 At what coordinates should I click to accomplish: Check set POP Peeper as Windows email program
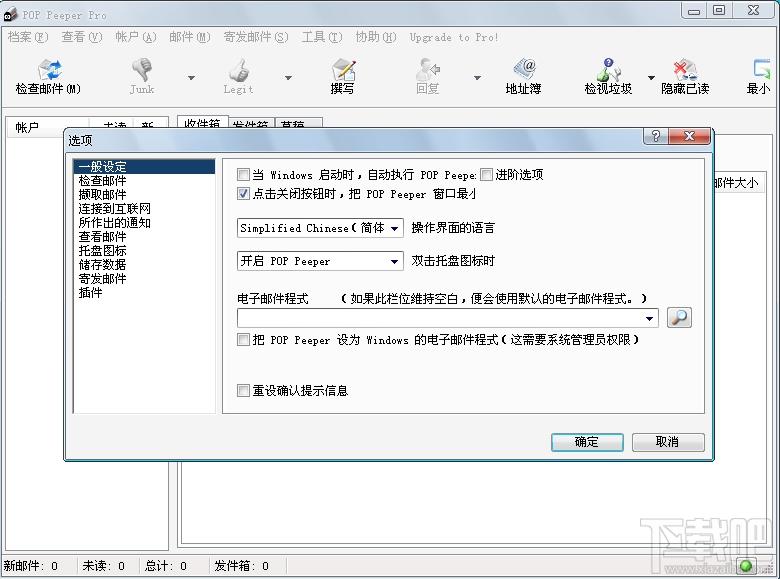pos(243,340)
